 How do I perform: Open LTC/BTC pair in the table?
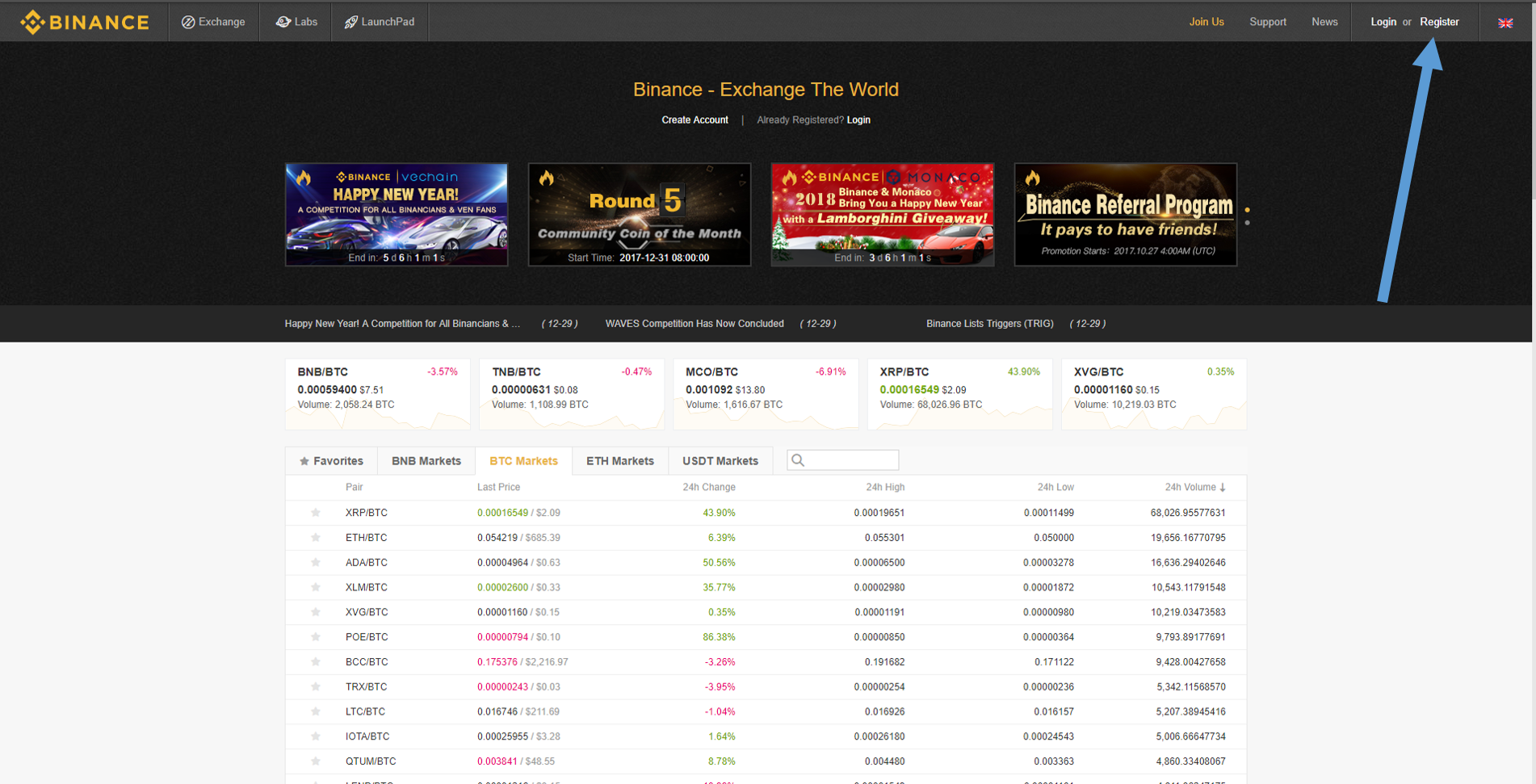[x=366, y=711]
